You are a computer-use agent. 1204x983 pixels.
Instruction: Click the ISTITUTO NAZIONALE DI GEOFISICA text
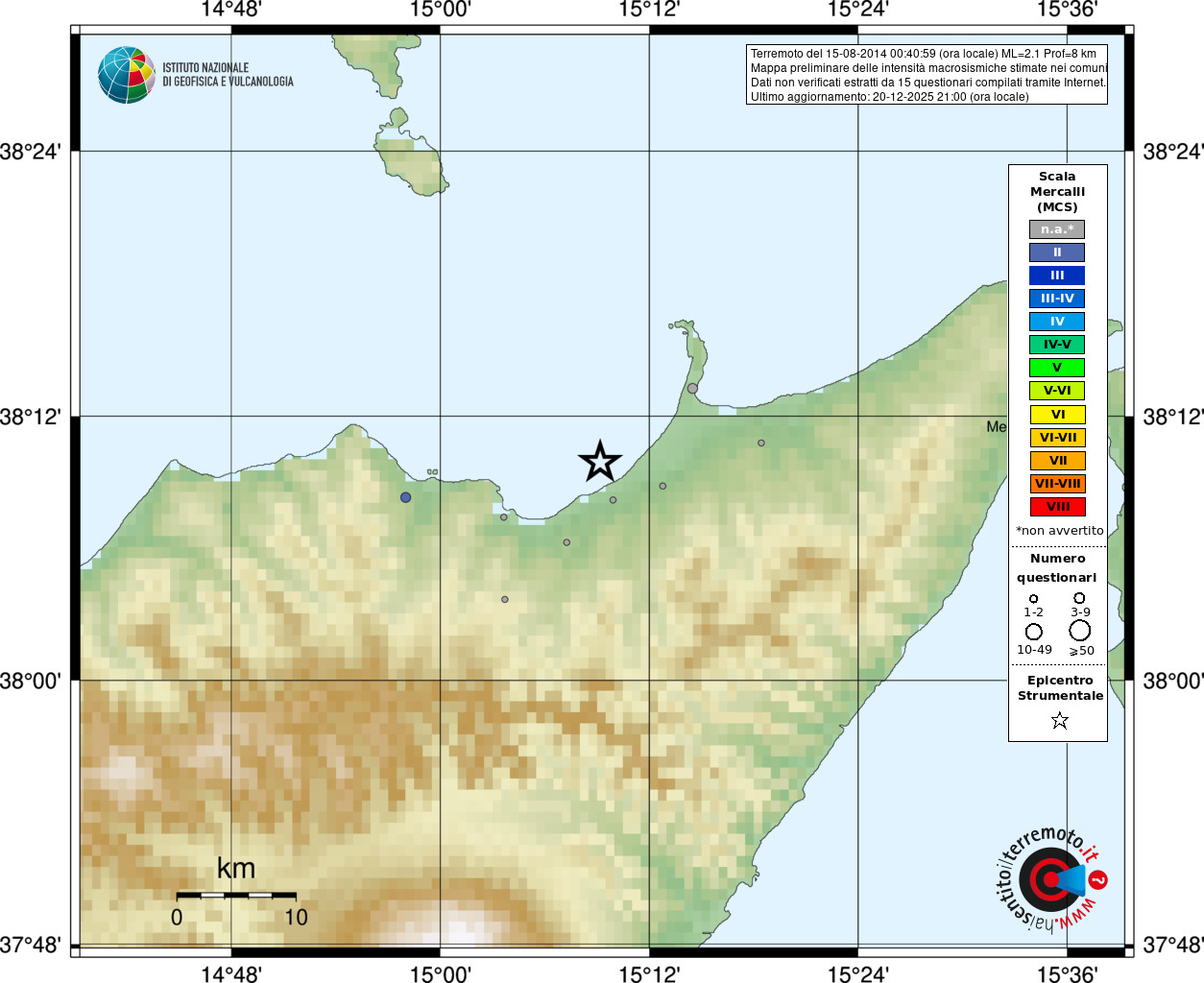point(228,75)
